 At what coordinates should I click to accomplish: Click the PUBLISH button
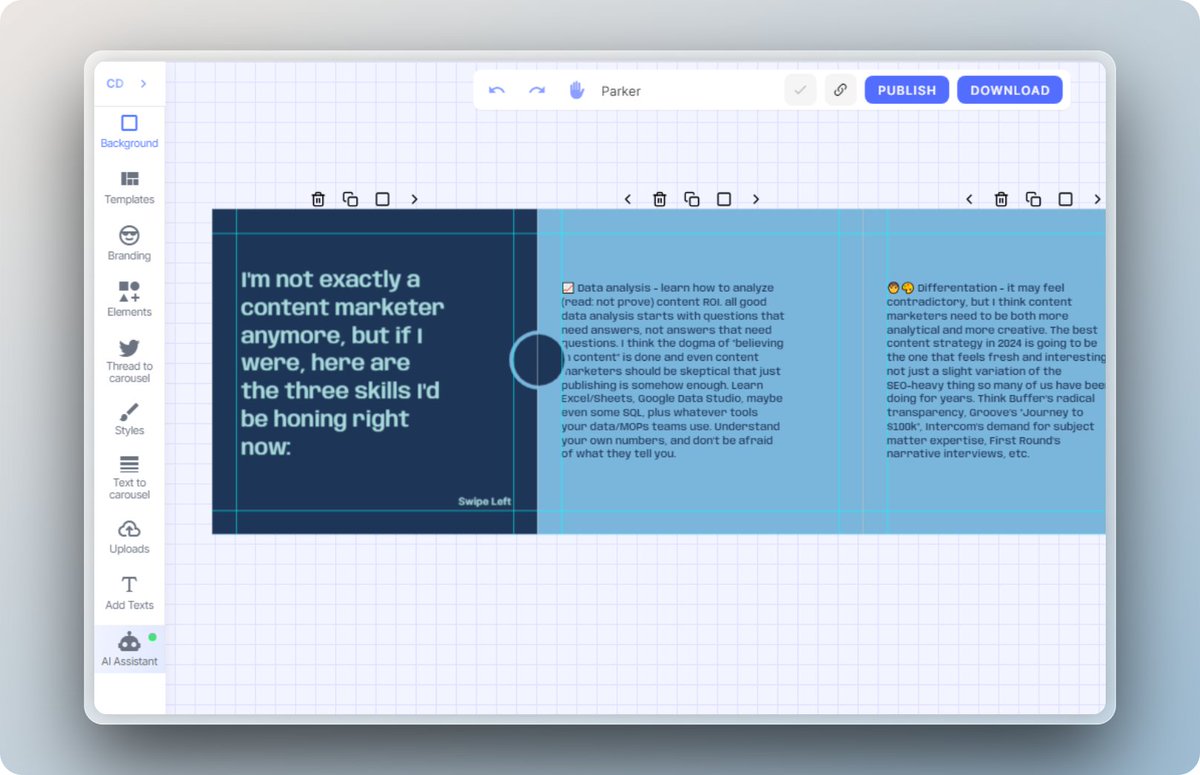pyautogui.click(x=907, y=90)
